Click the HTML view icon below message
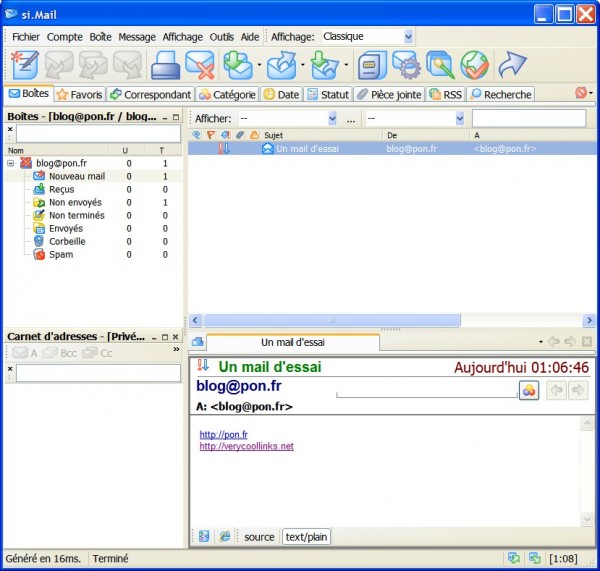The width and height of the screenshot is (600, 571). pos(204,537)
